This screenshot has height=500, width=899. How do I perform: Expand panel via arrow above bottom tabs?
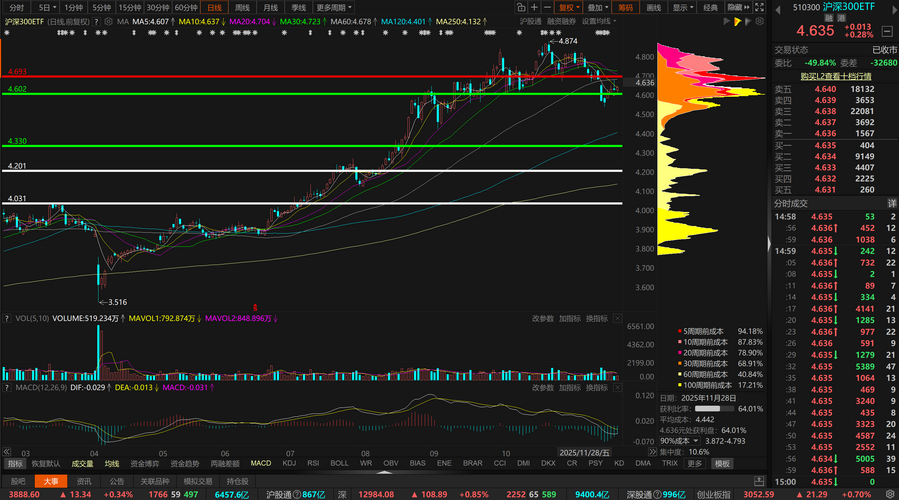coord(384,472)
